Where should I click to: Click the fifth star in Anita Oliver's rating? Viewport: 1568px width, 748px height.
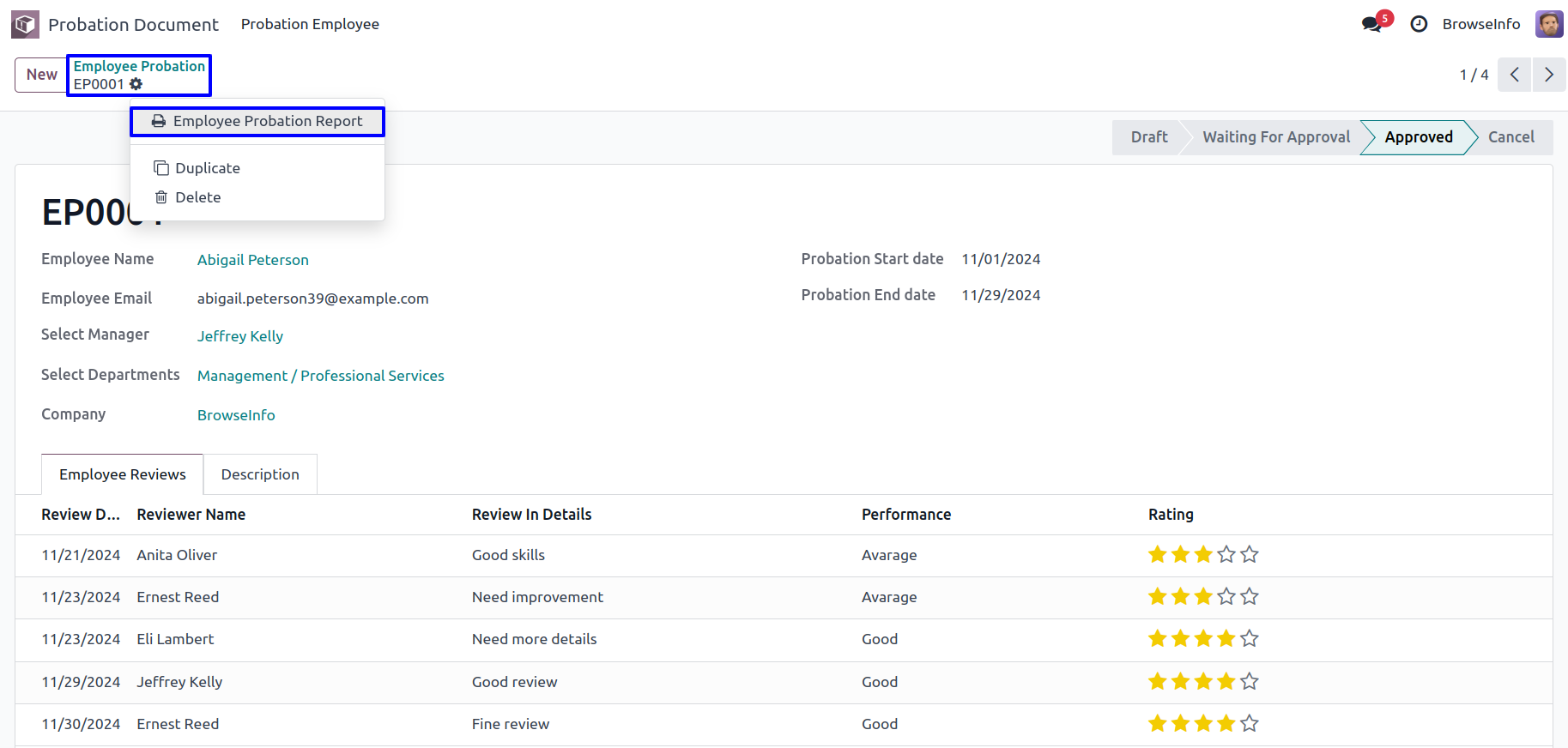(1250, 555)
